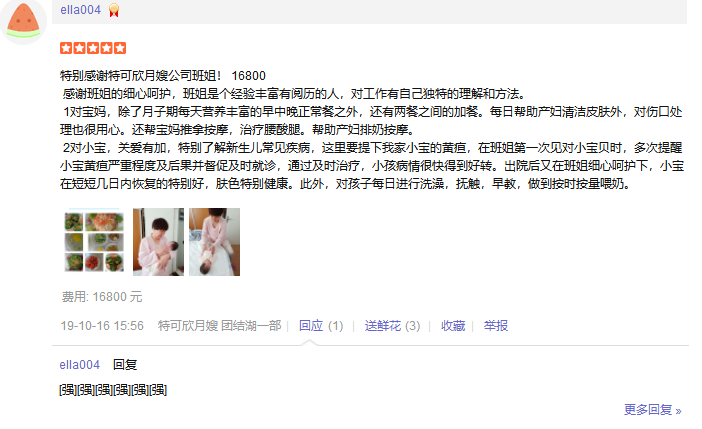Open the food dishes collage thumbnail

(94, 242)
